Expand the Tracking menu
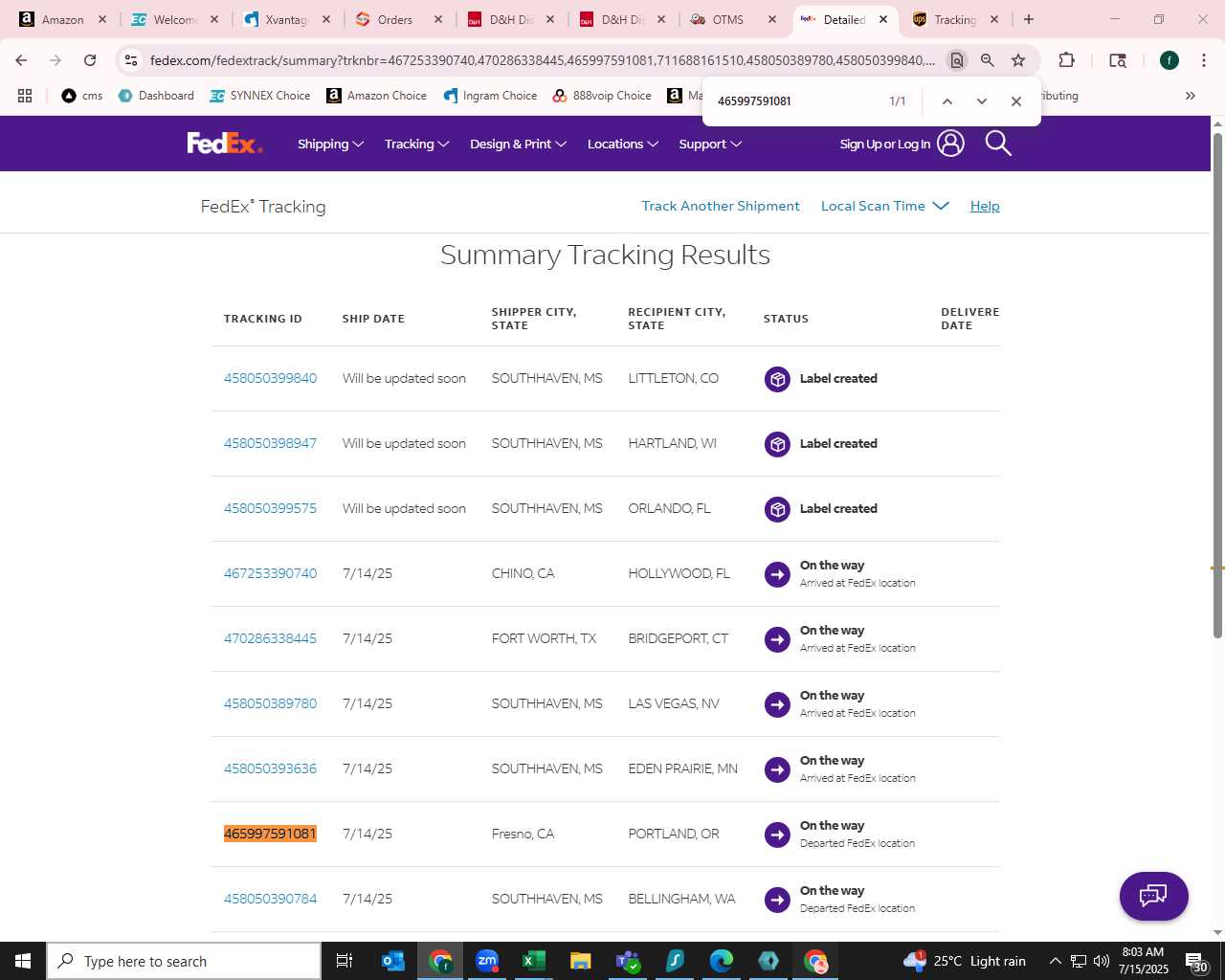The width and height of the screenshot is (1225, 980). click(416, 144)
